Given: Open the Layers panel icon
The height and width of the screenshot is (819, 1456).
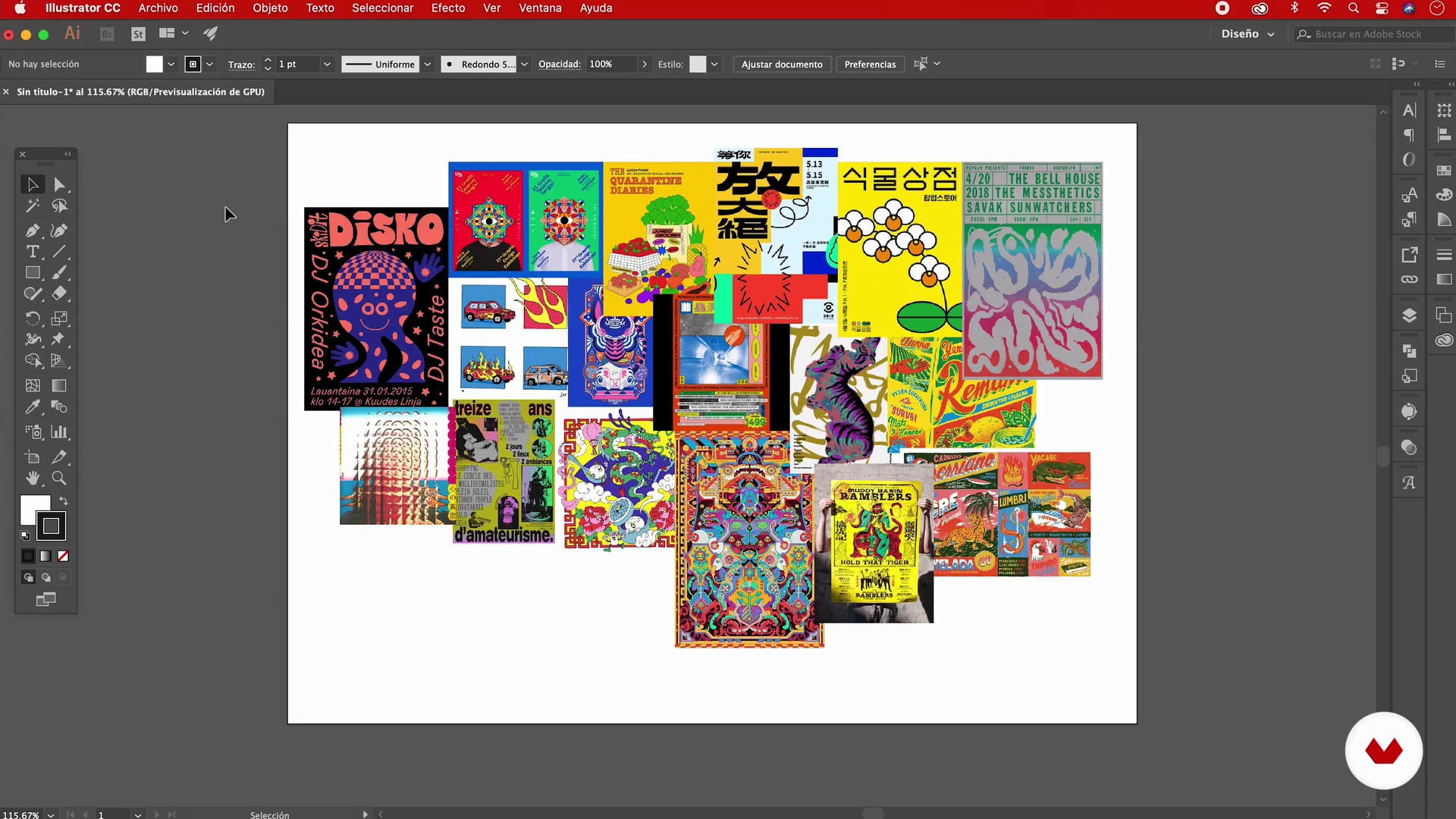Looking at the screenshot, I should click(1409, 315).
